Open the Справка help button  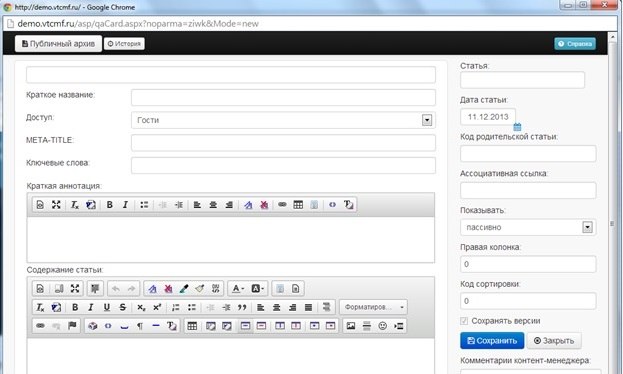575,44
